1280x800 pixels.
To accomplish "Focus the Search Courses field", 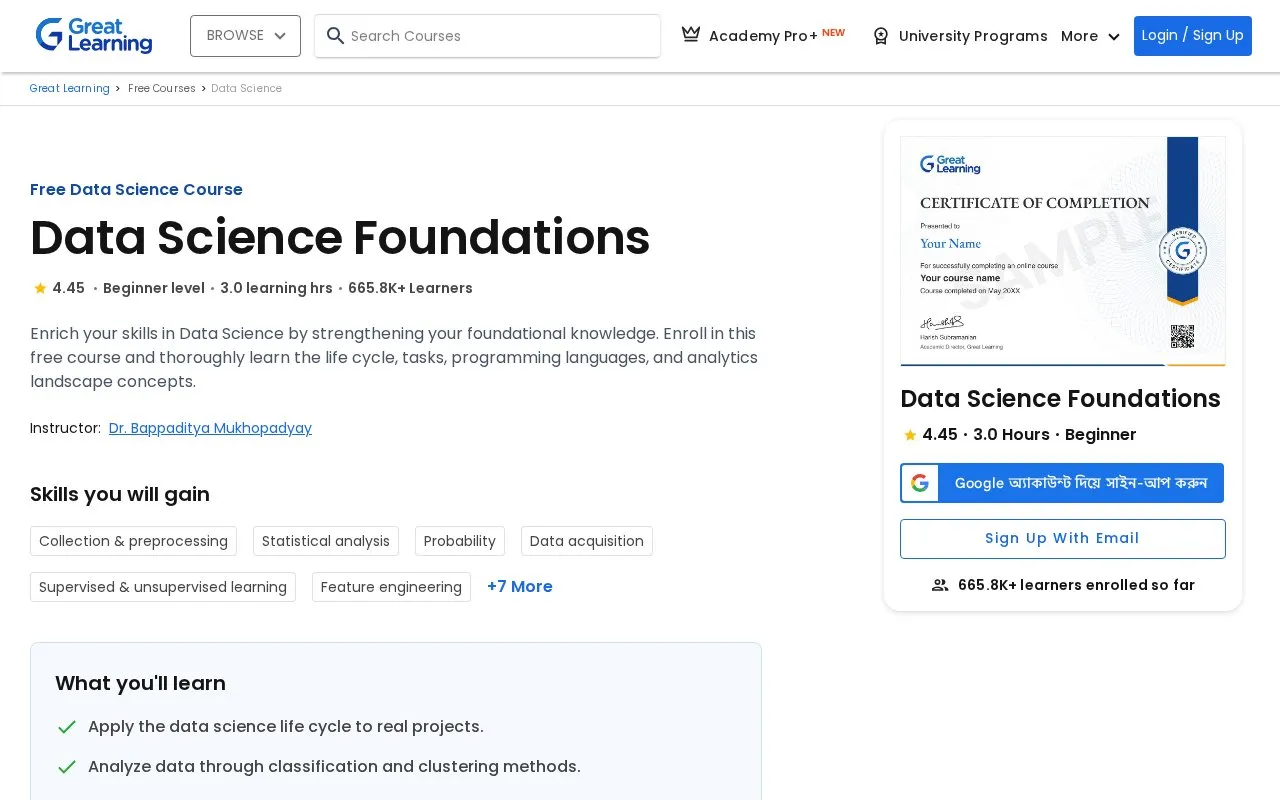I will (487, 36).
